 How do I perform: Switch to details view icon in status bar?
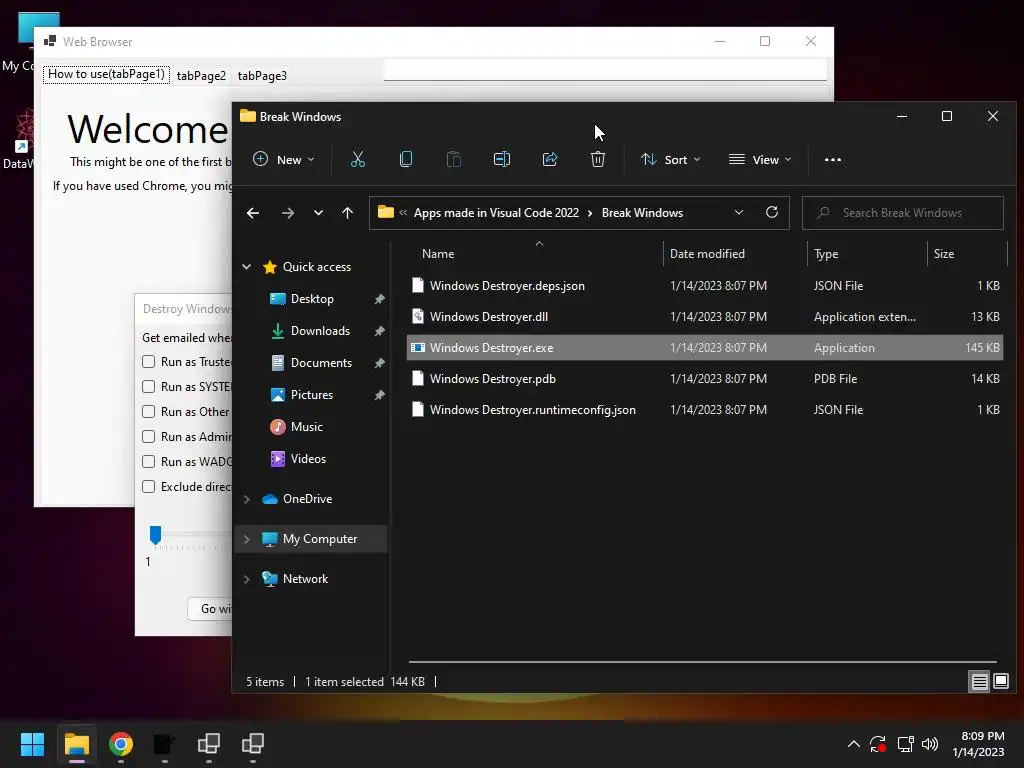pos(980,682)
